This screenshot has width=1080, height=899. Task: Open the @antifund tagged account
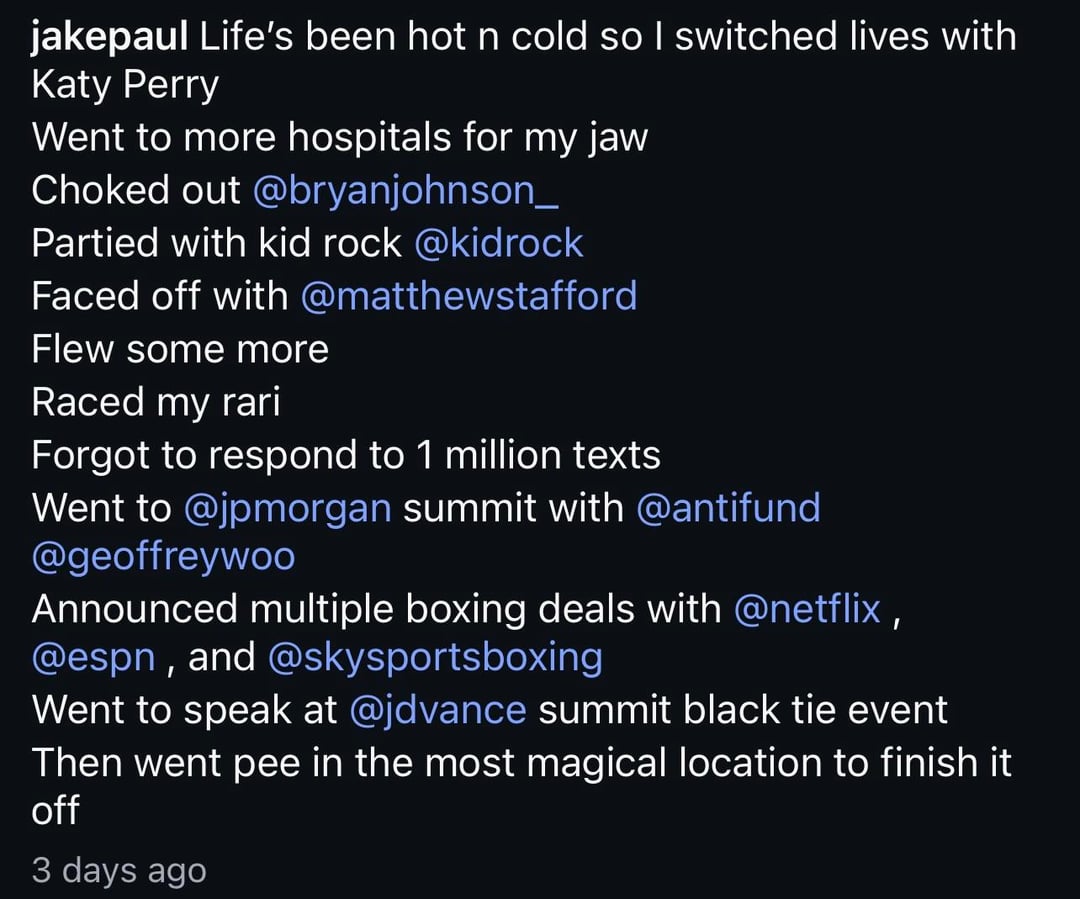tap(728, 508)
